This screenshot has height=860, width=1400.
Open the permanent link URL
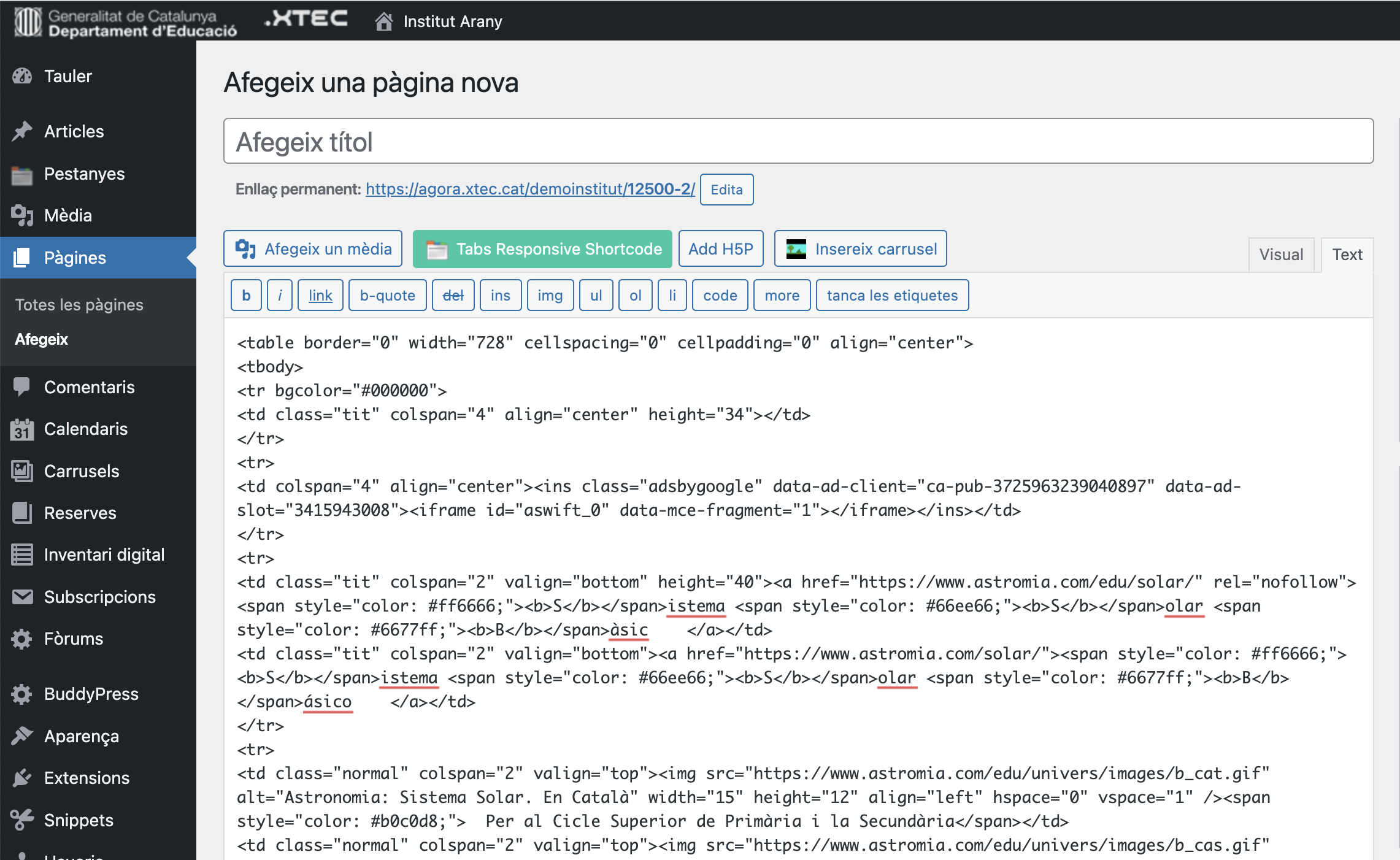(530, 189)
